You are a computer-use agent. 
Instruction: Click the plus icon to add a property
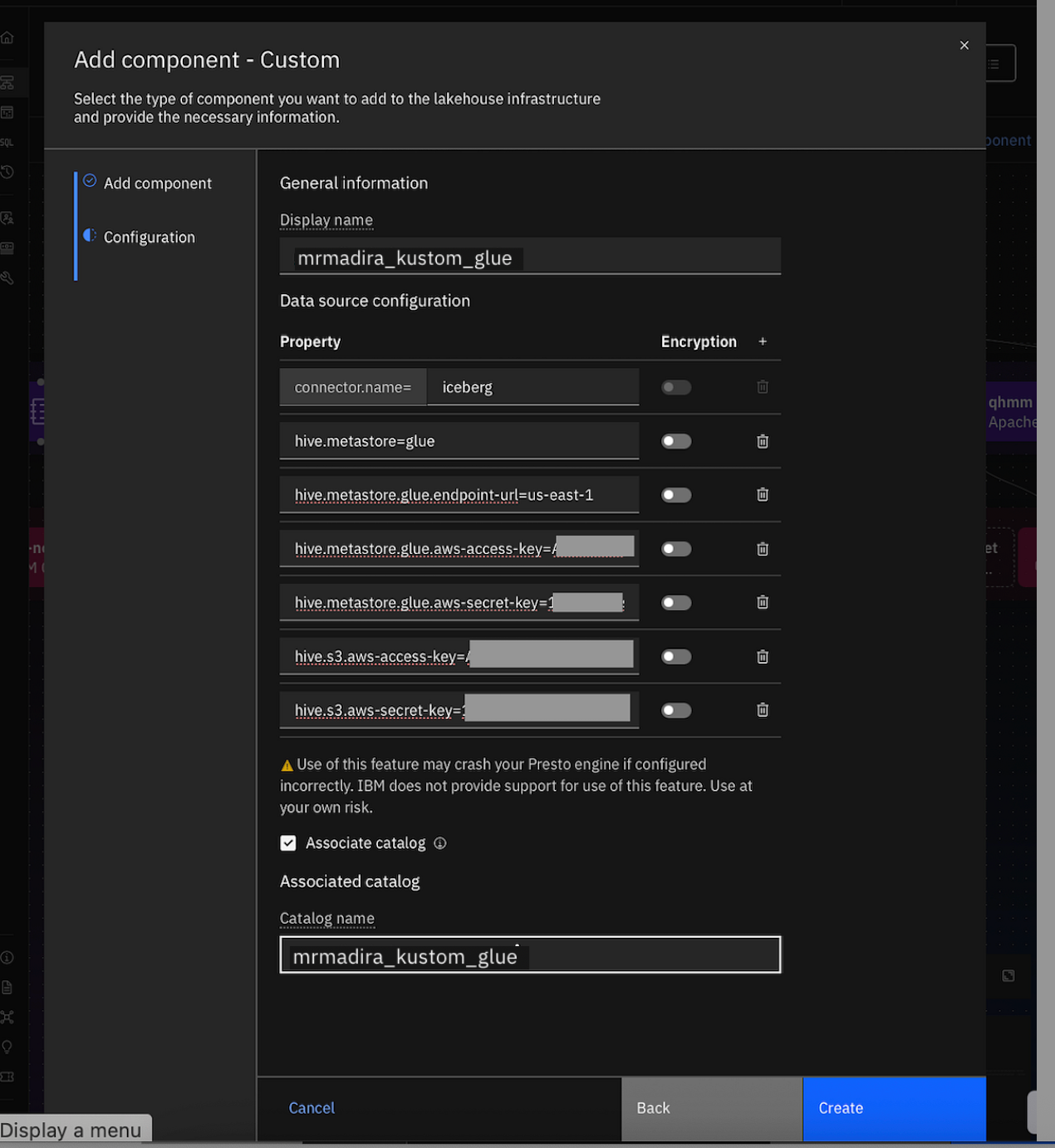pos(763,341)
